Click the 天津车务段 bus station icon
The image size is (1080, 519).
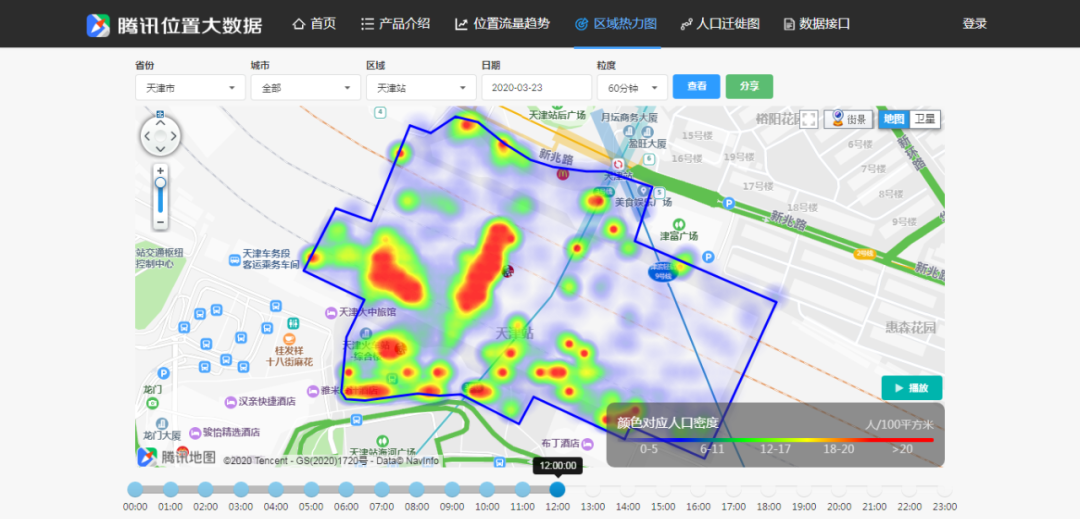234,260
